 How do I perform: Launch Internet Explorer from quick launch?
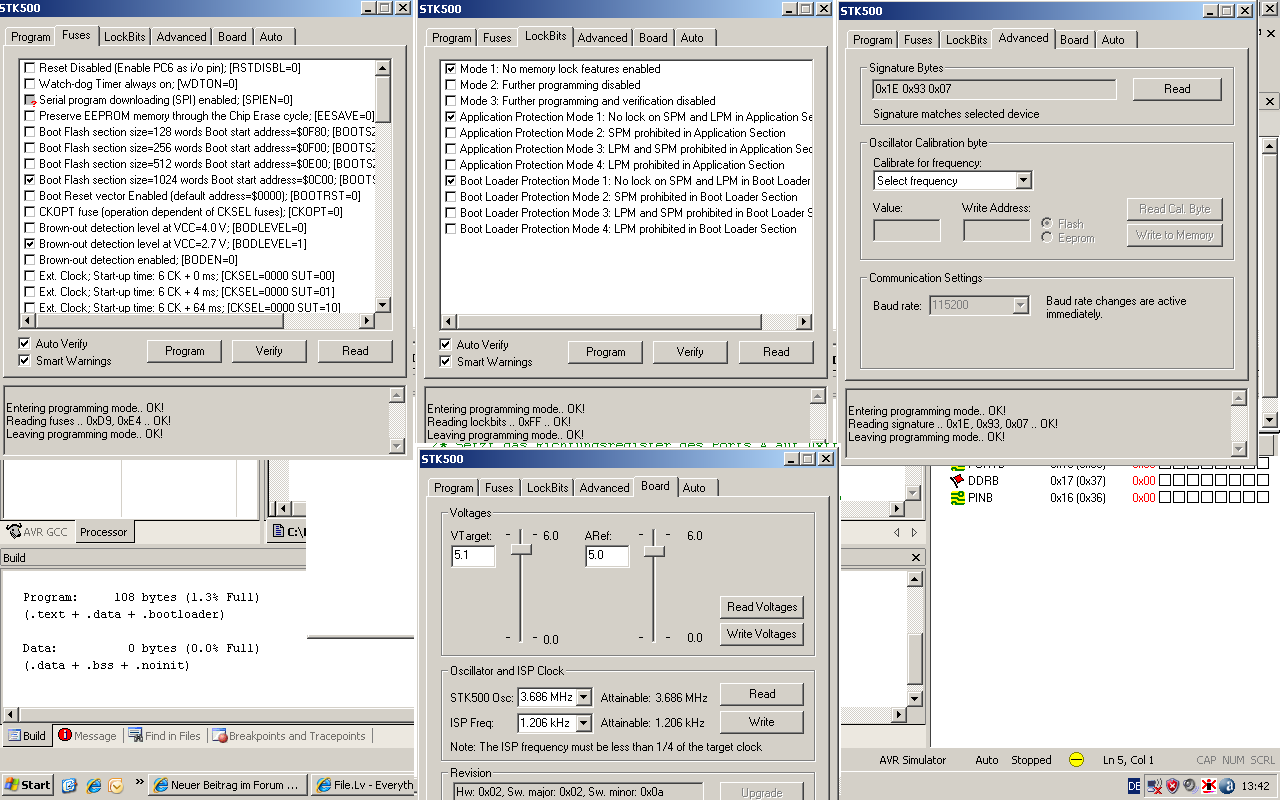[x=93, y=785]
